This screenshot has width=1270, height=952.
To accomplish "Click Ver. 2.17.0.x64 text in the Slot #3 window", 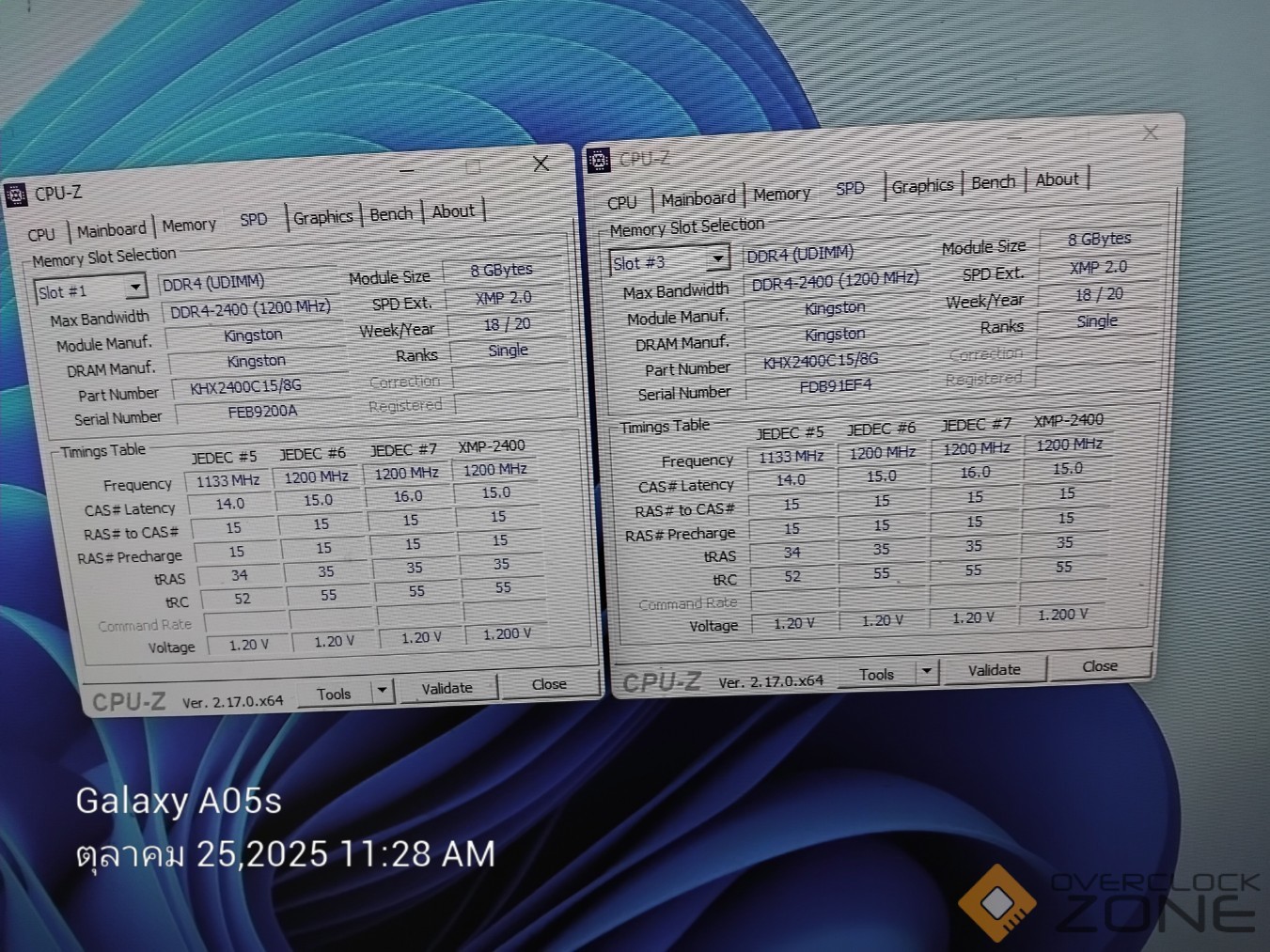I will pos(771,681).
